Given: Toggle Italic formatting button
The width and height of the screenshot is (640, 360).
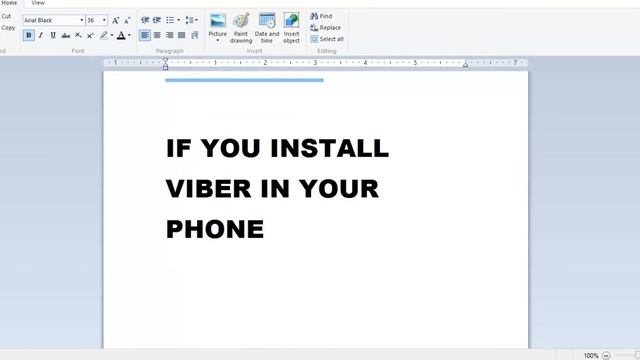Looking at the screenshot, I should point(40,36).
